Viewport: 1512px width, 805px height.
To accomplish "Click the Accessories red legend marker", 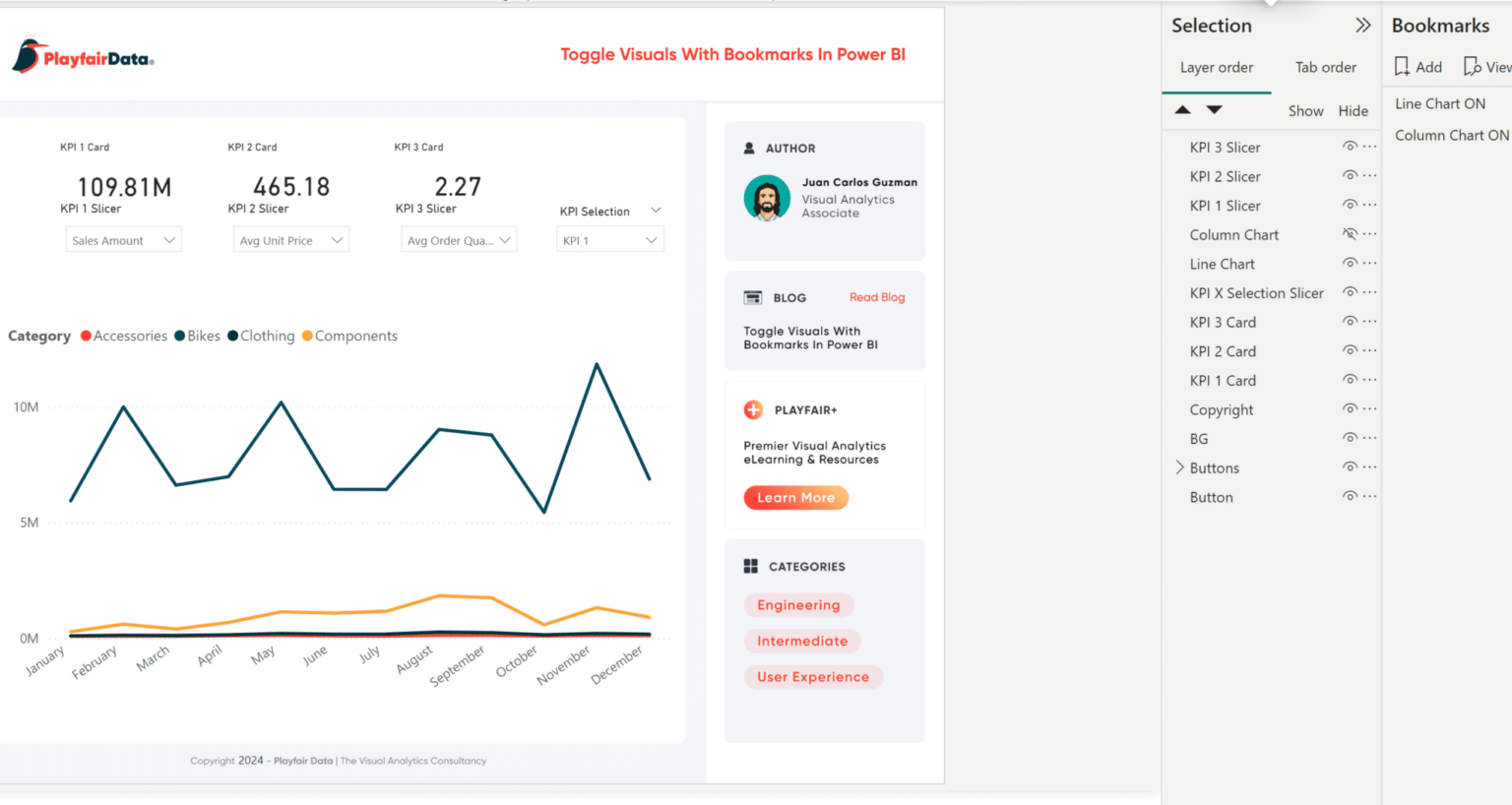I will pos(86,336).
